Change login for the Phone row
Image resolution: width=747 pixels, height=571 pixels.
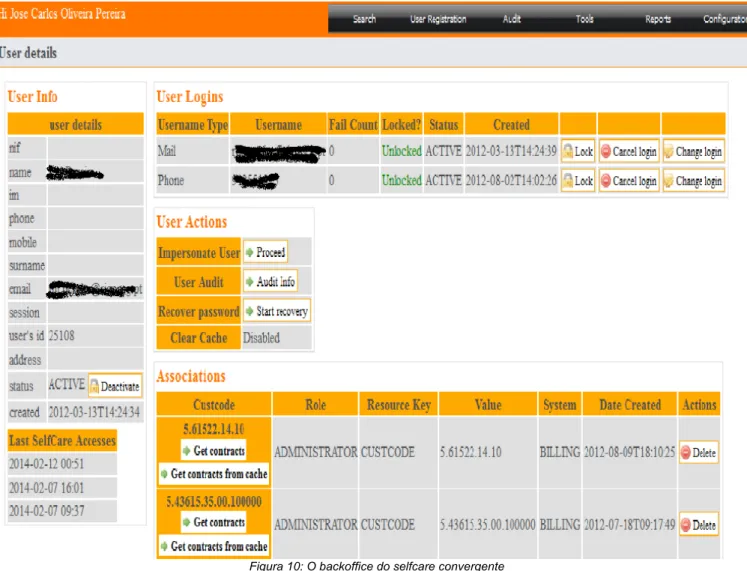pyautogui.click(x=694, y=181)
